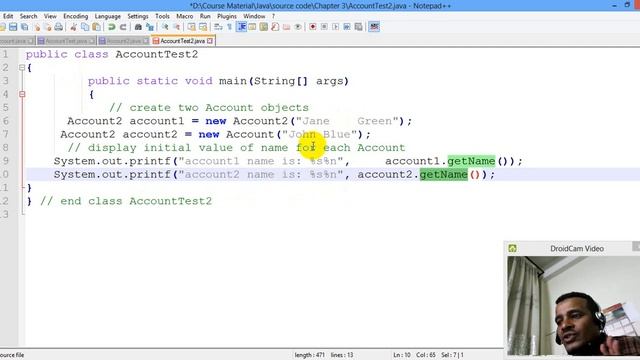Click the Stop Recording macro icon

[x=324, y=27]
